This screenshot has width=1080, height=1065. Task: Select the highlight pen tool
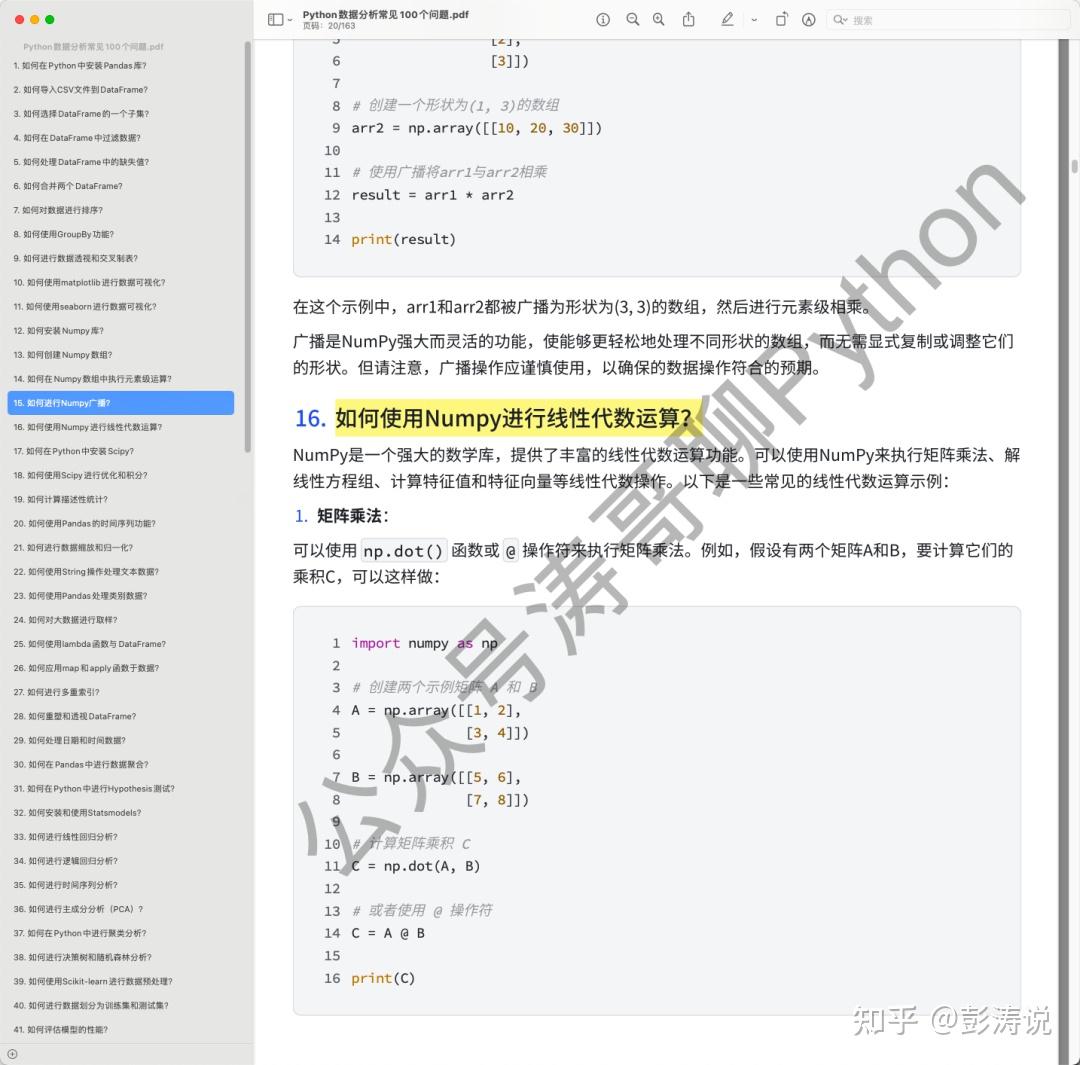tap(727, 19)
